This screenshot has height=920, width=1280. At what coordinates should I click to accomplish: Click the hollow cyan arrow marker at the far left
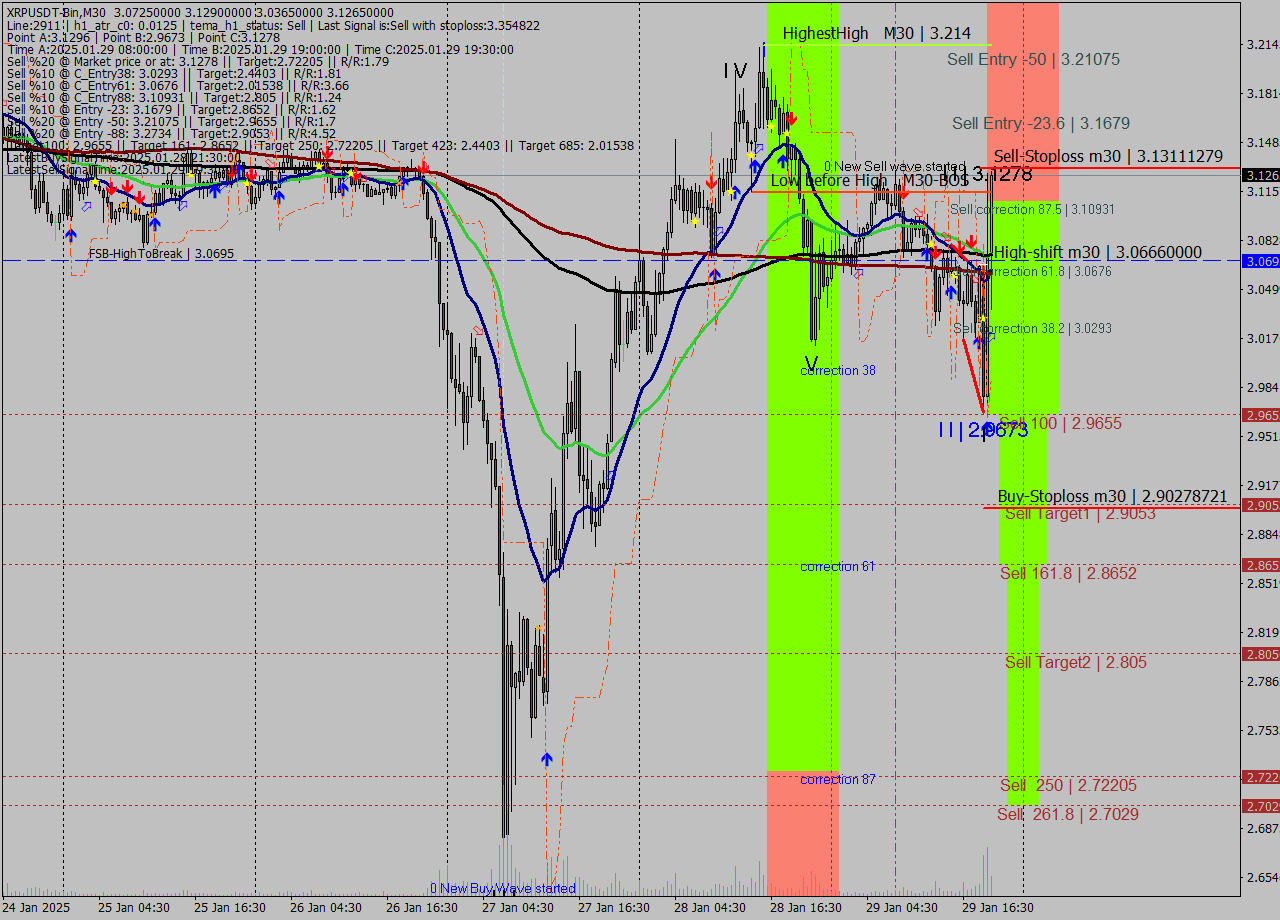click(x=86, y=207)
